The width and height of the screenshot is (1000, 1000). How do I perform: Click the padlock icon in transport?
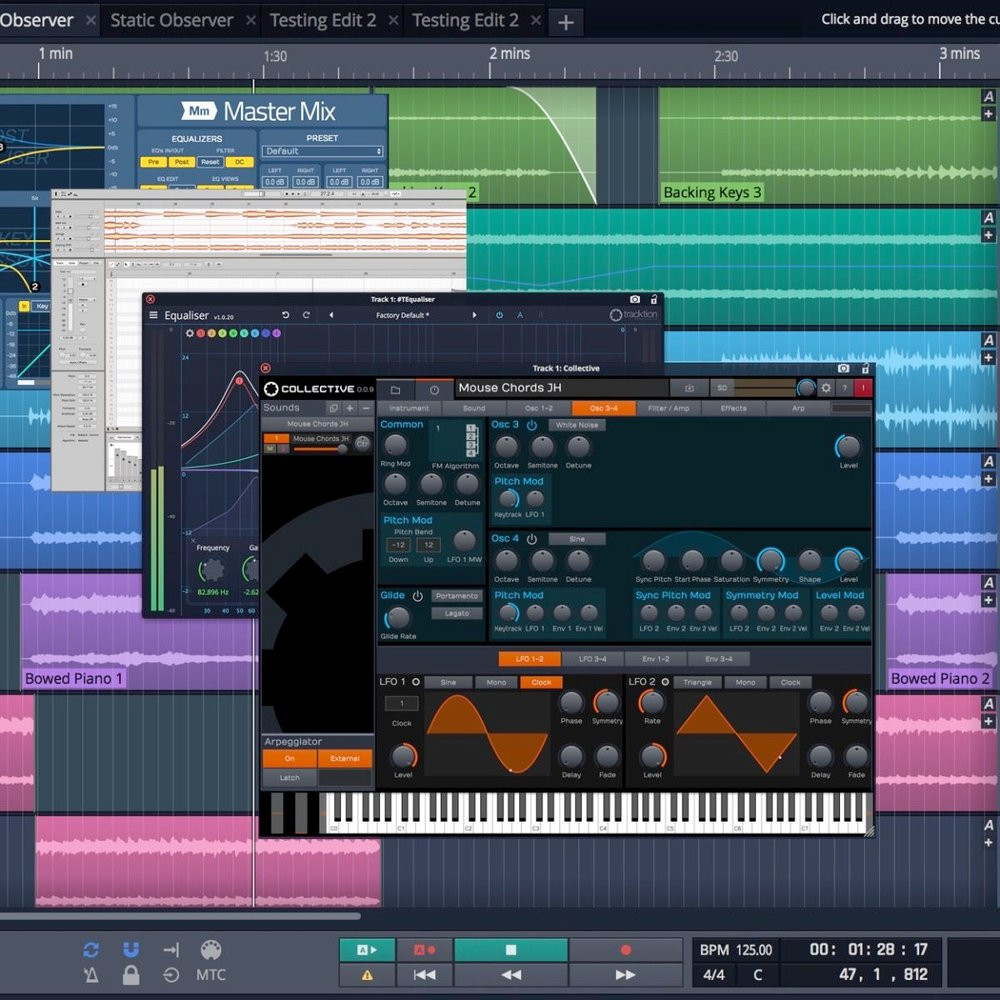[131, 974]
